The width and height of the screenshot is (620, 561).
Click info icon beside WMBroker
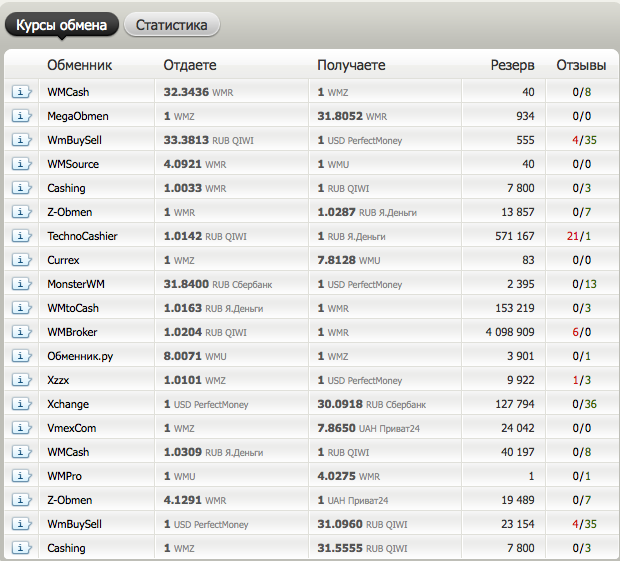(x=21, y=332)
